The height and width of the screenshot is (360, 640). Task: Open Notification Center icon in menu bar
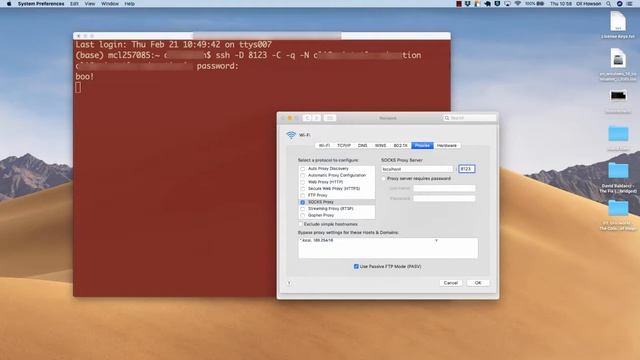[630, 4]
